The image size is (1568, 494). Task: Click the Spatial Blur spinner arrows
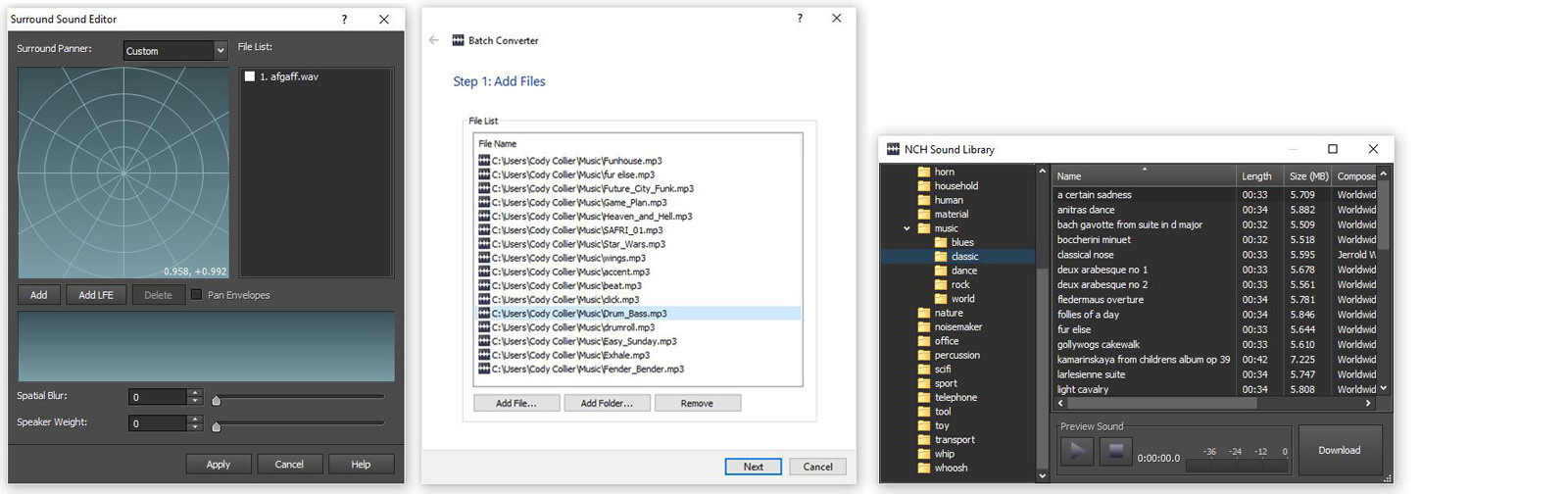(x=195, y=397)
